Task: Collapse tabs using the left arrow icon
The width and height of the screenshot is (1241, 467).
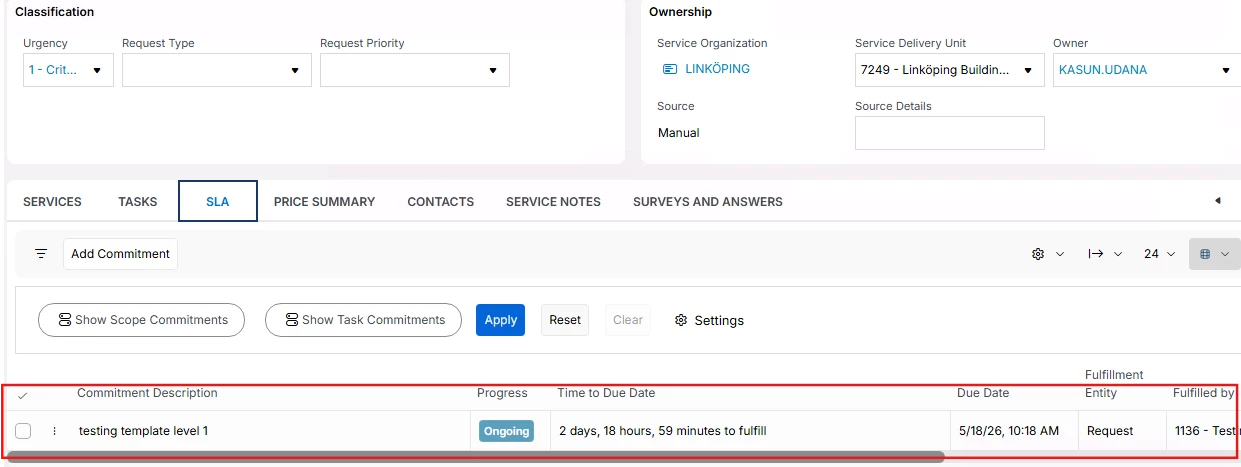Action: pyautogui.click(x=1217, y=201)
